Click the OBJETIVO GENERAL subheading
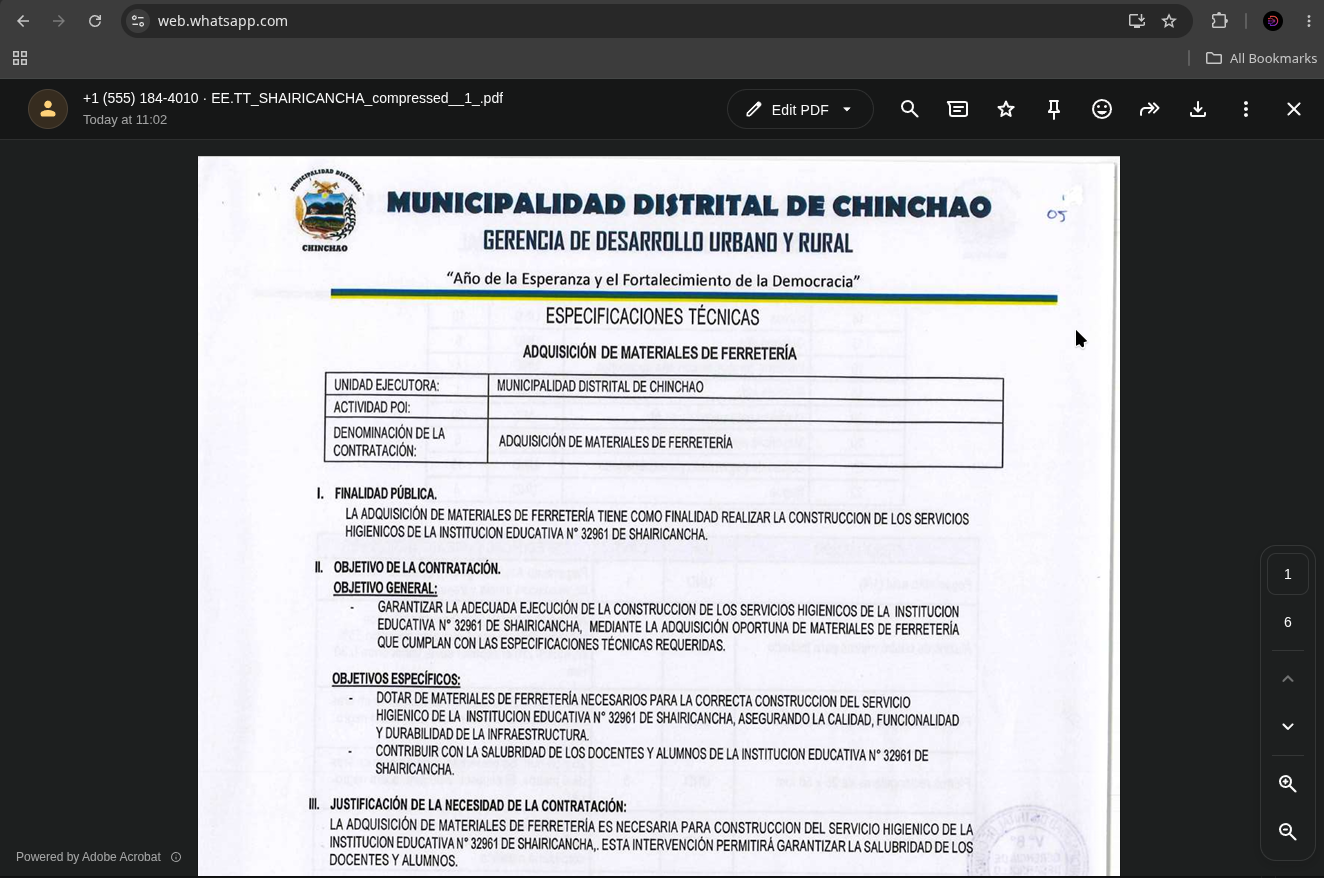This screenshot has width=1324, height=878. click(385, 588)
